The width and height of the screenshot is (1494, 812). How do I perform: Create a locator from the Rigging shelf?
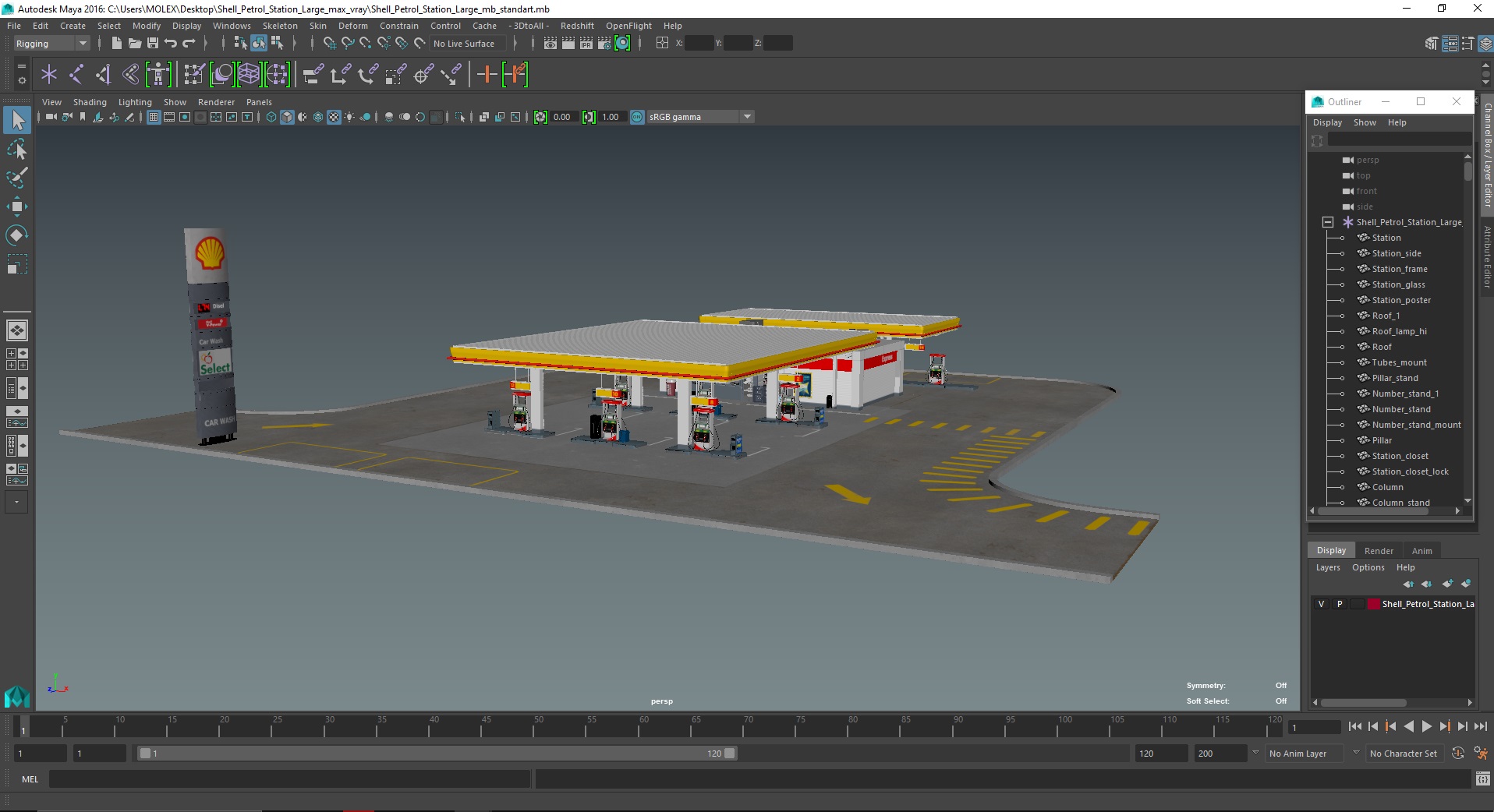(49, 75)
